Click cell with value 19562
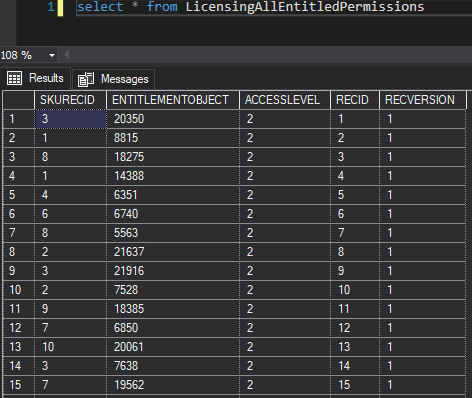 (x=173, y=385)
